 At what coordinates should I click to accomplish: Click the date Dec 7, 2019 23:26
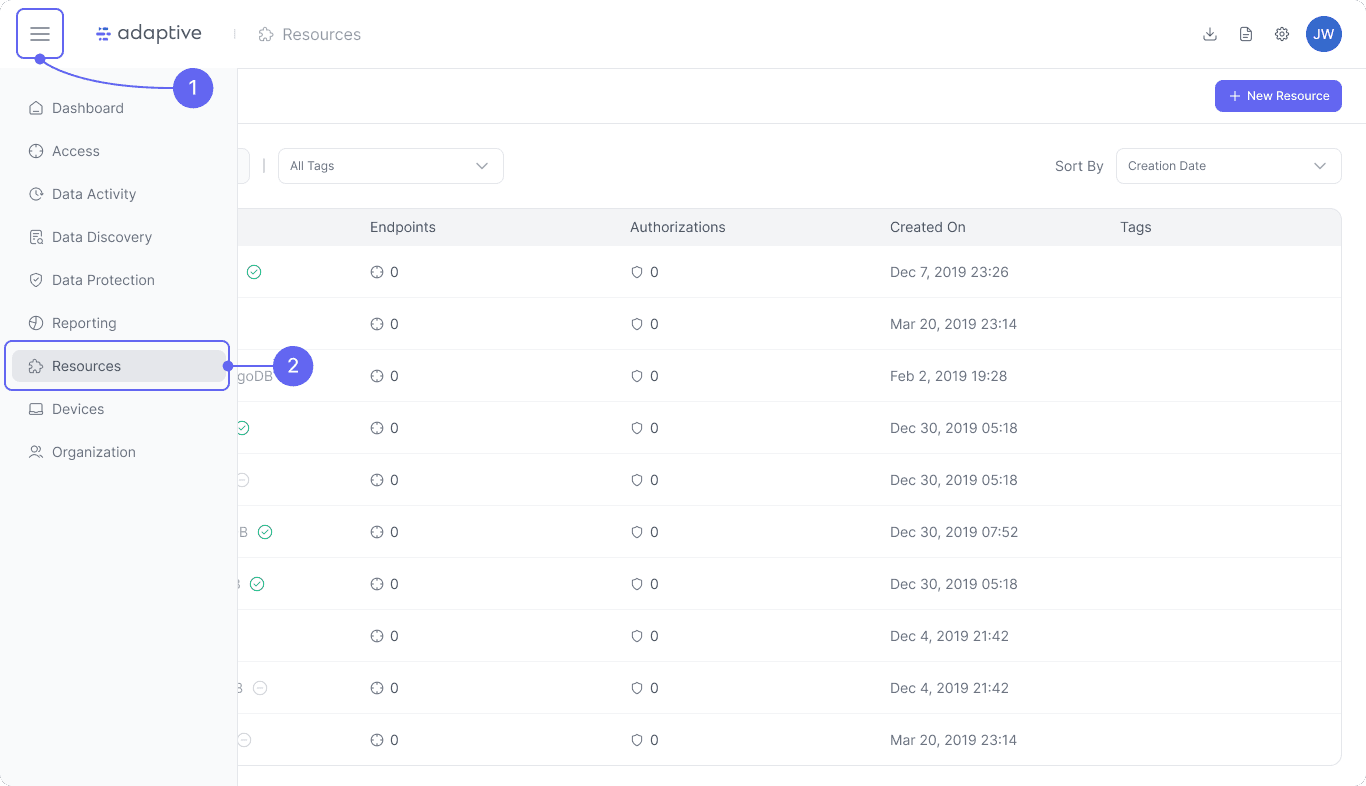[x=949, y=272]
